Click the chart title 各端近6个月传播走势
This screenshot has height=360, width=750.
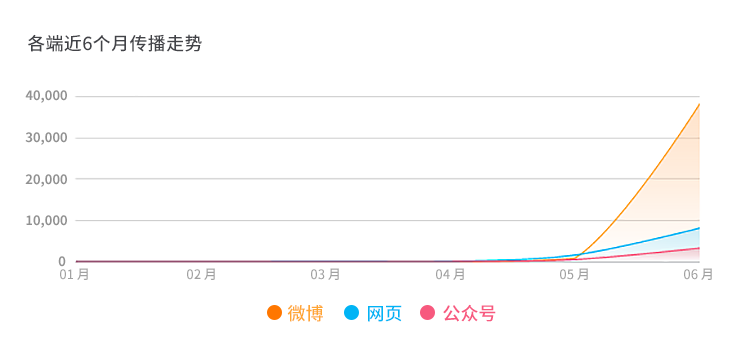(x=115, y=44)
